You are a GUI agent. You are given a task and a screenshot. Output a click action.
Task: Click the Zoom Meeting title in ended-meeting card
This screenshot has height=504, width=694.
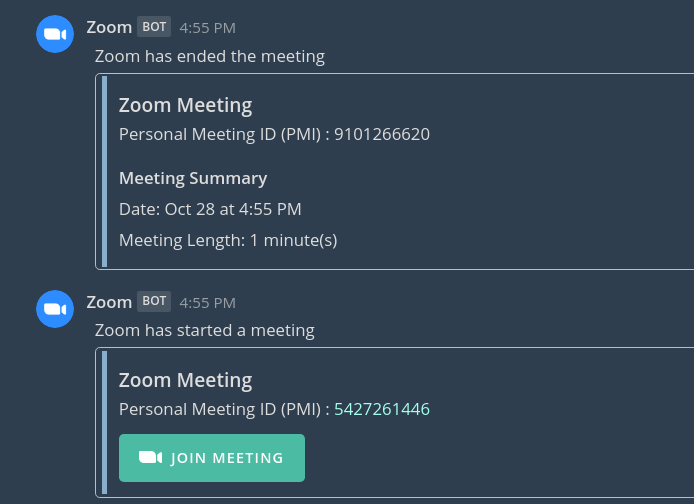pos(185,106)
